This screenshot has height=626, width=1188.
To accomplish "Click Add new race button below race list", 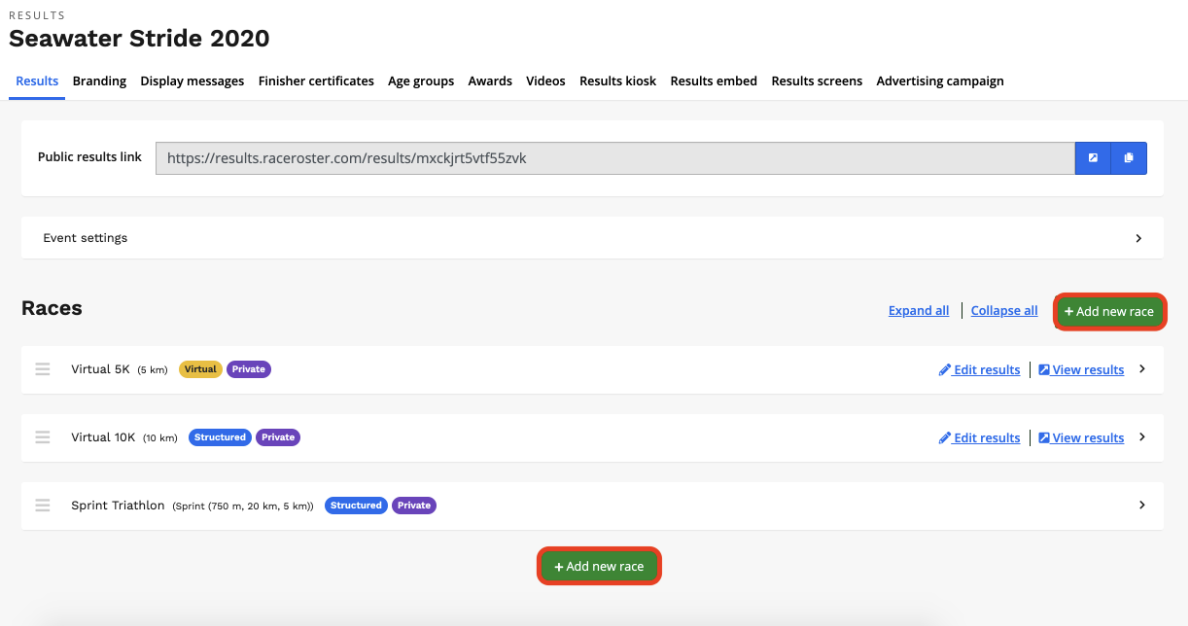I will point(599,566).
